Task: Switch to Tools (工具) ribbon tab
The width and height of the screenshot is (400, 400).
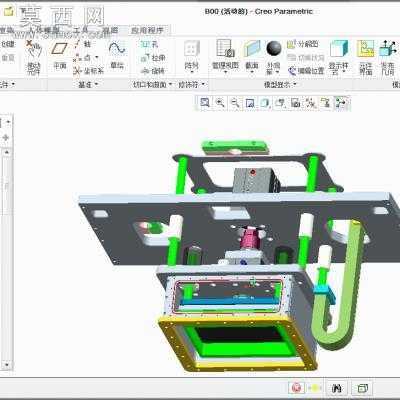Action: pos(80,31)
